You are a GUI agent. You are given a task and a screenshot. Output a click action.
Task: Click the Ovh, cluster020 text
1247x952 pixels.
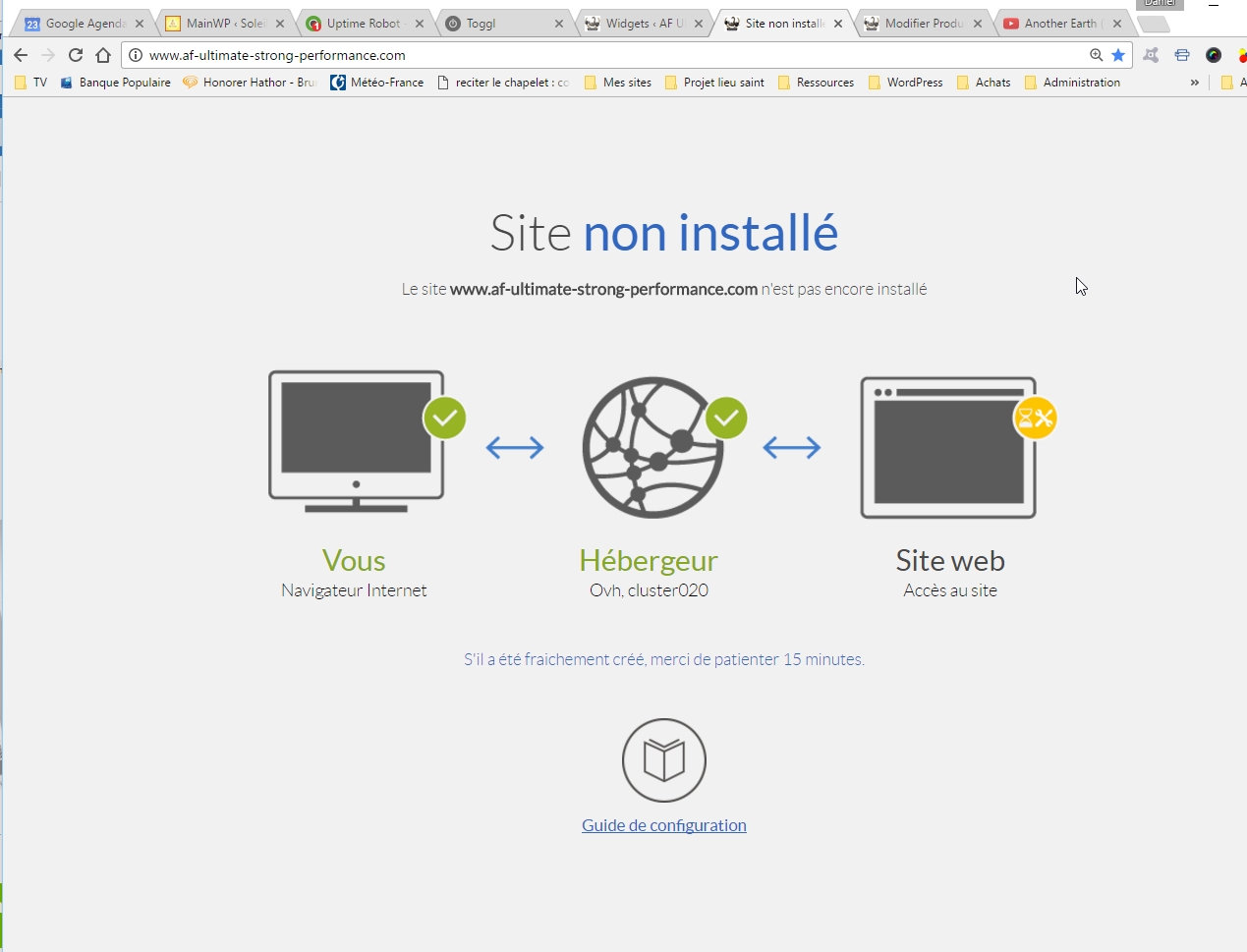coord(649,590)
